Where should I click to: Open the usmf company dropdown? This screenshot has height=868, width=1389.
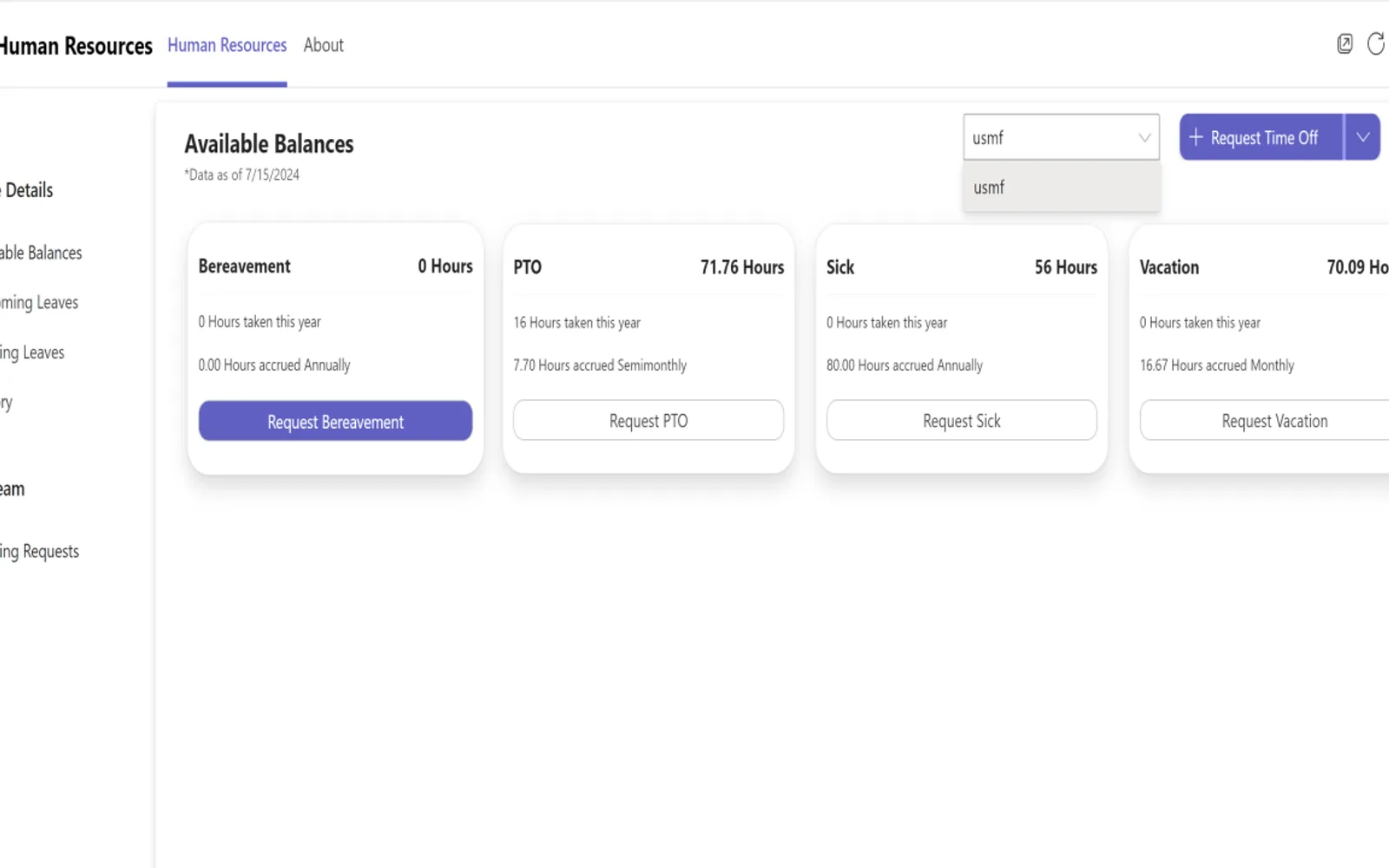(x=1061, y=137)
